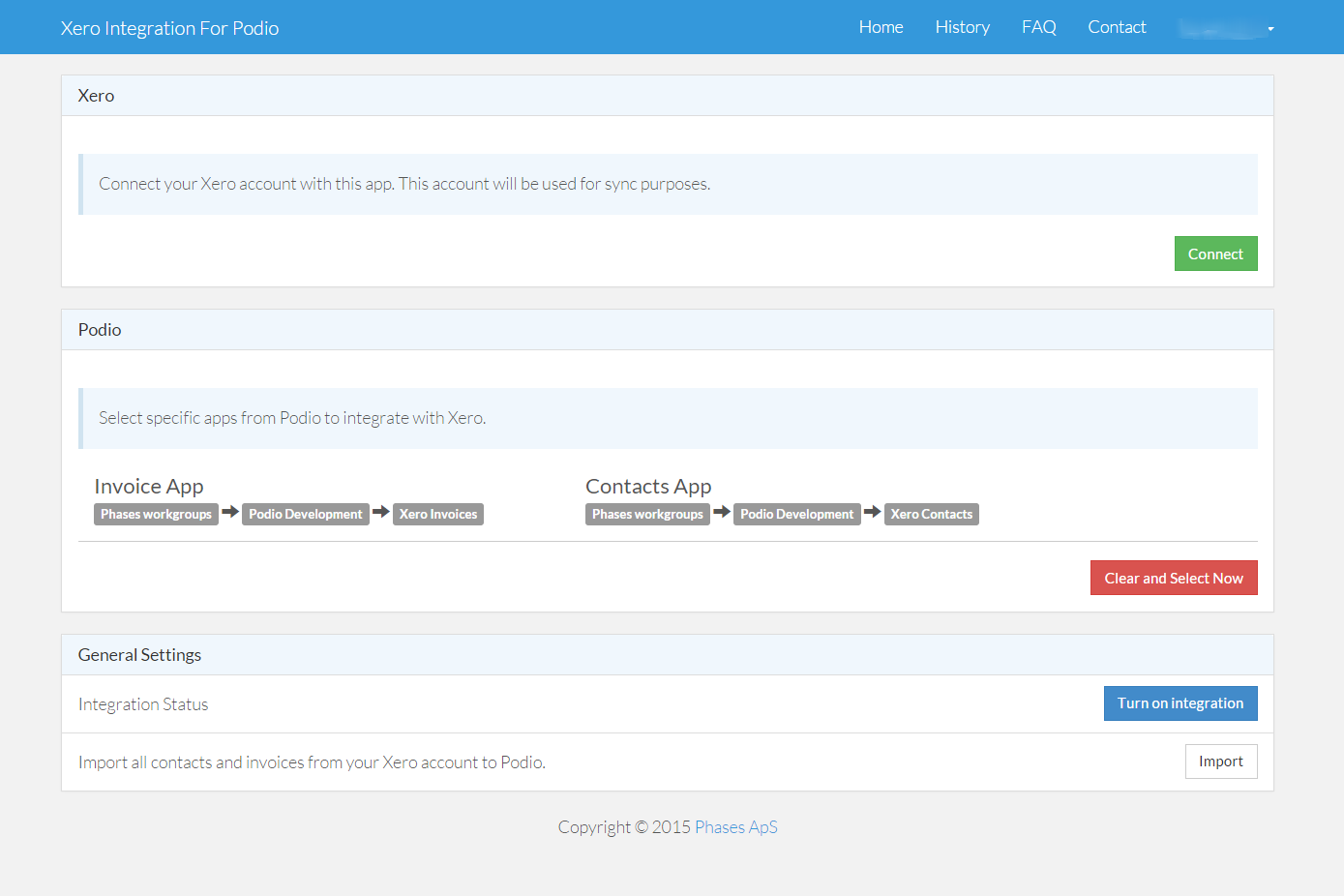Screen dimensions: 1344x896
Task: Open the Contact page
Action: click(x=1117, y=27)
